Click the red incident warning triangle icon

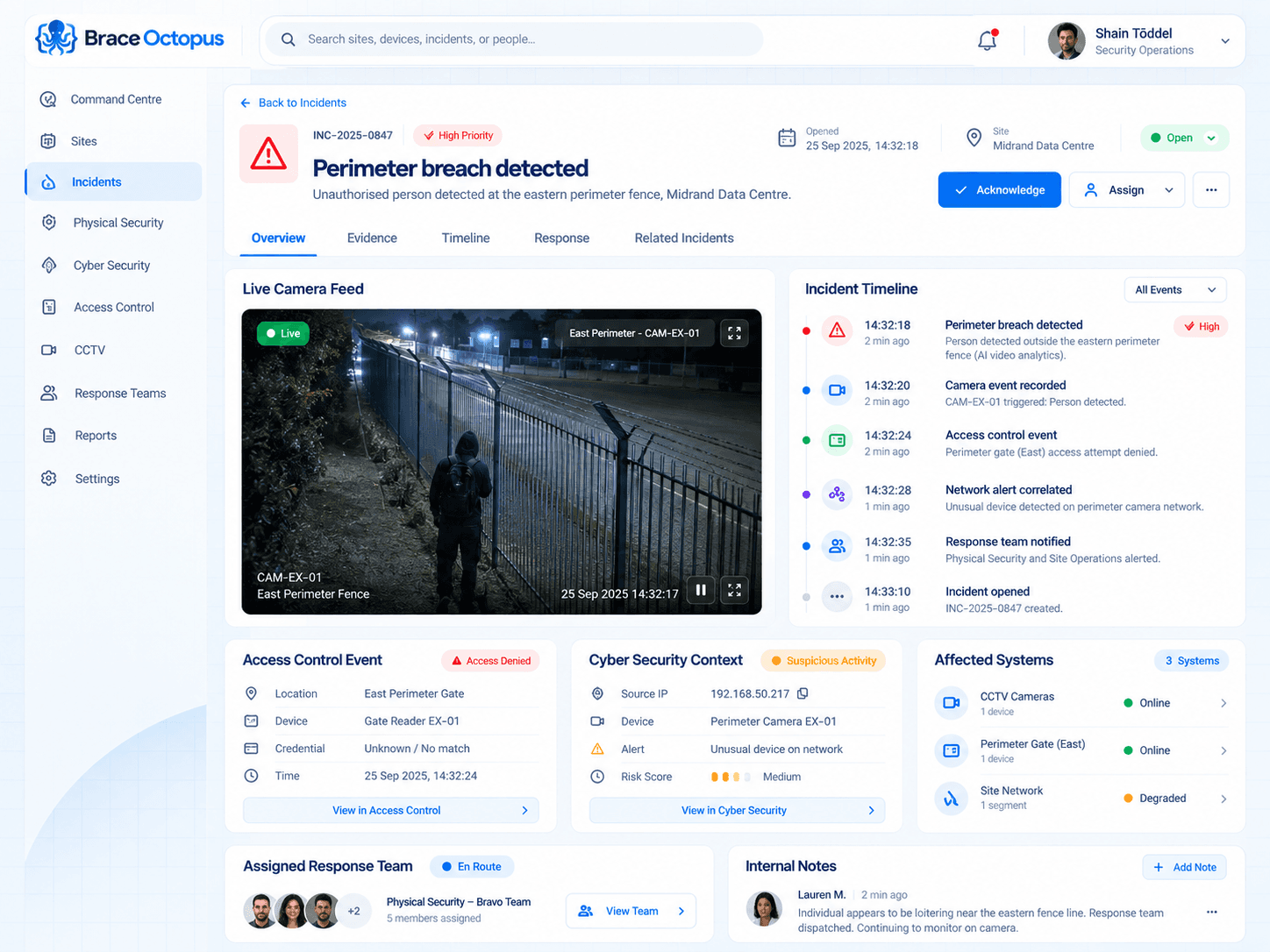click(x=268, y=153)
